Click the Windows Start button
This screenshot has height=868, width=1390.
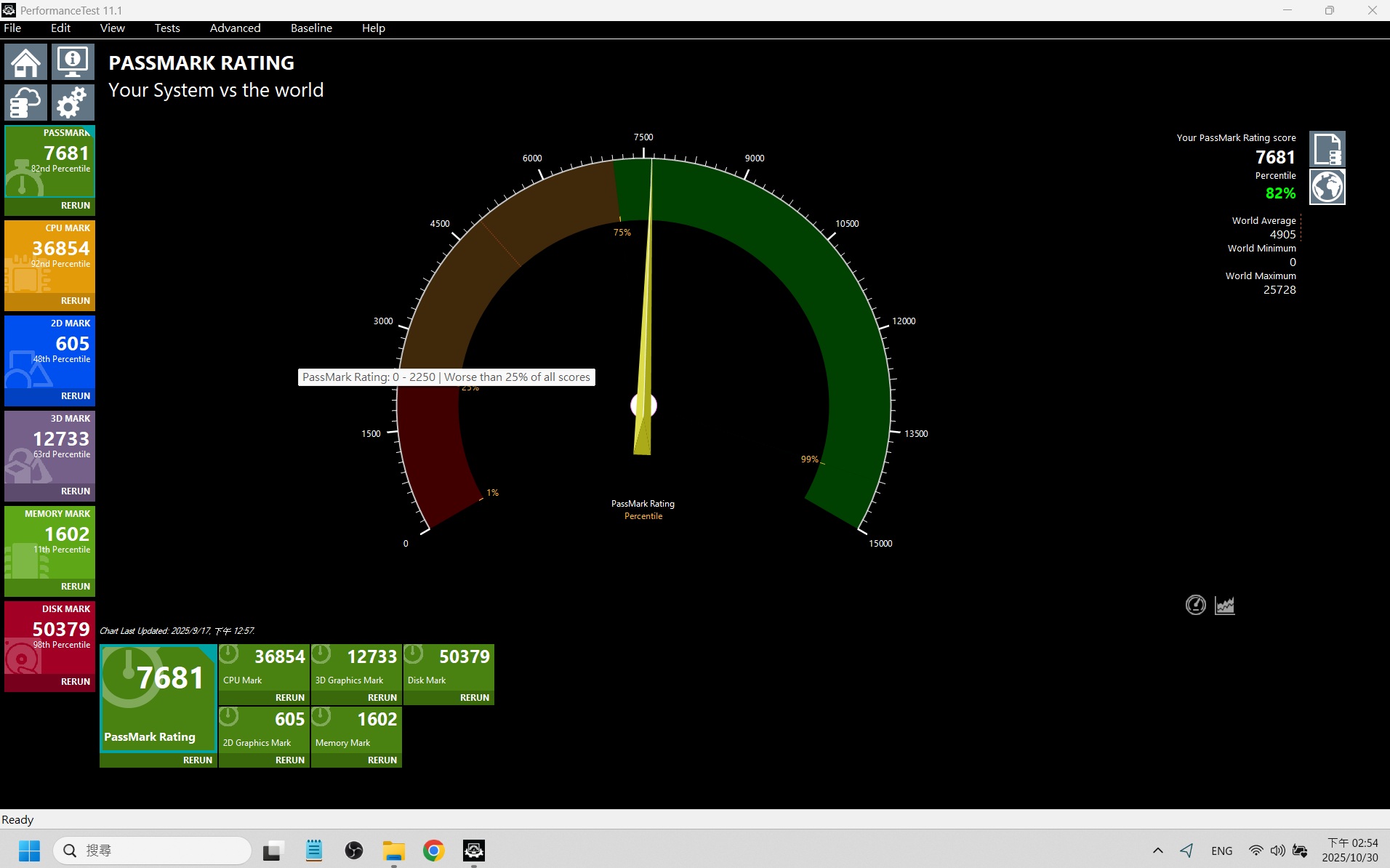(x=29, y=850)
